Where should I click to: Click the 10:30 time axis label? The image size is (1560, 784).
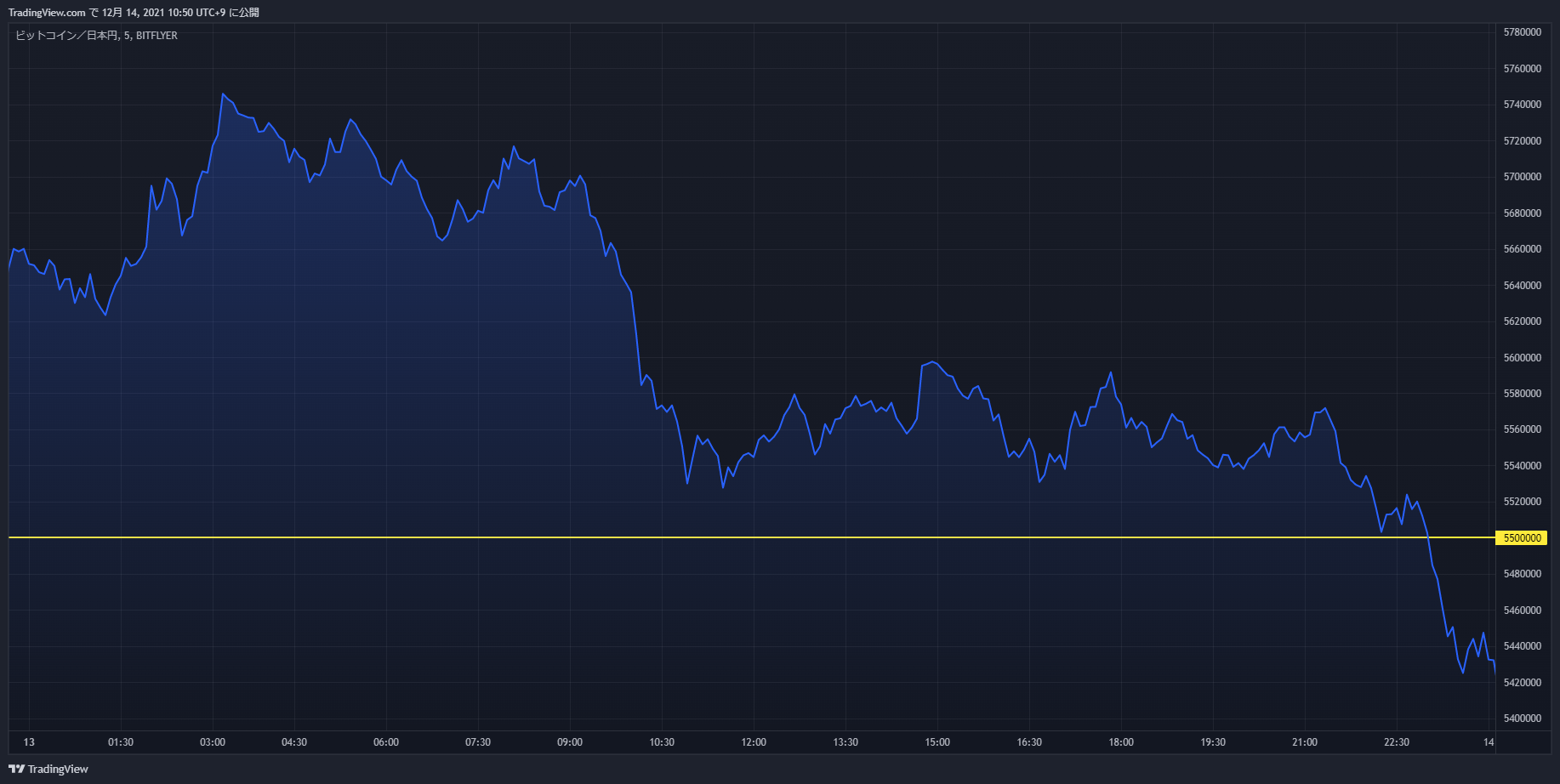(662, 742)
